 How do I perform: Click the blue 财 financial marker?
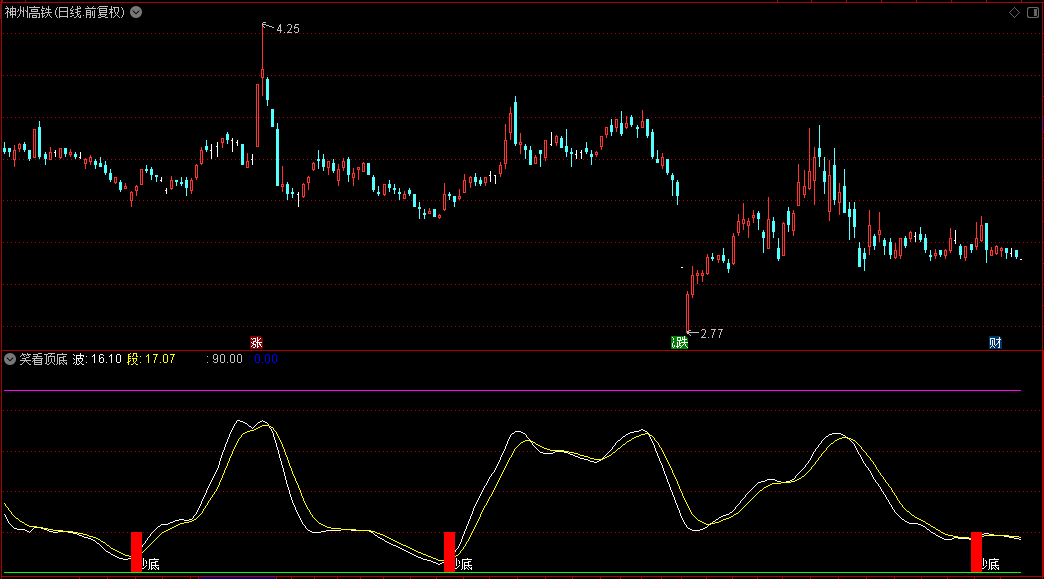coord(995,343)
